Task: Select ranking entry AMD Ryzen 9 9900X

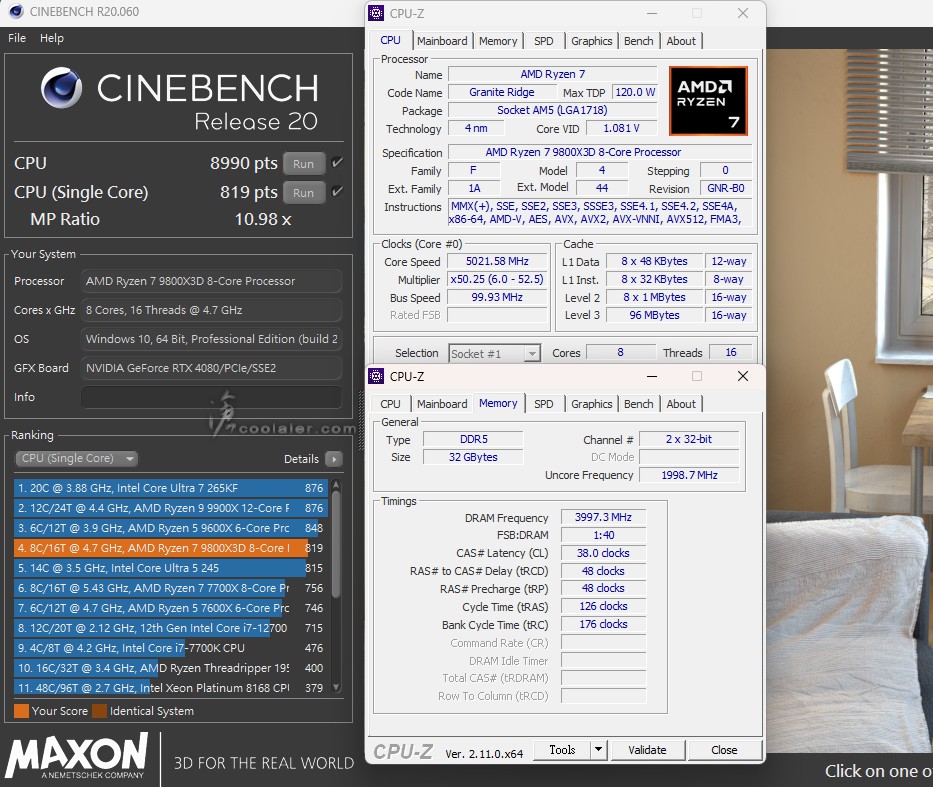Action: coord(170,508)
